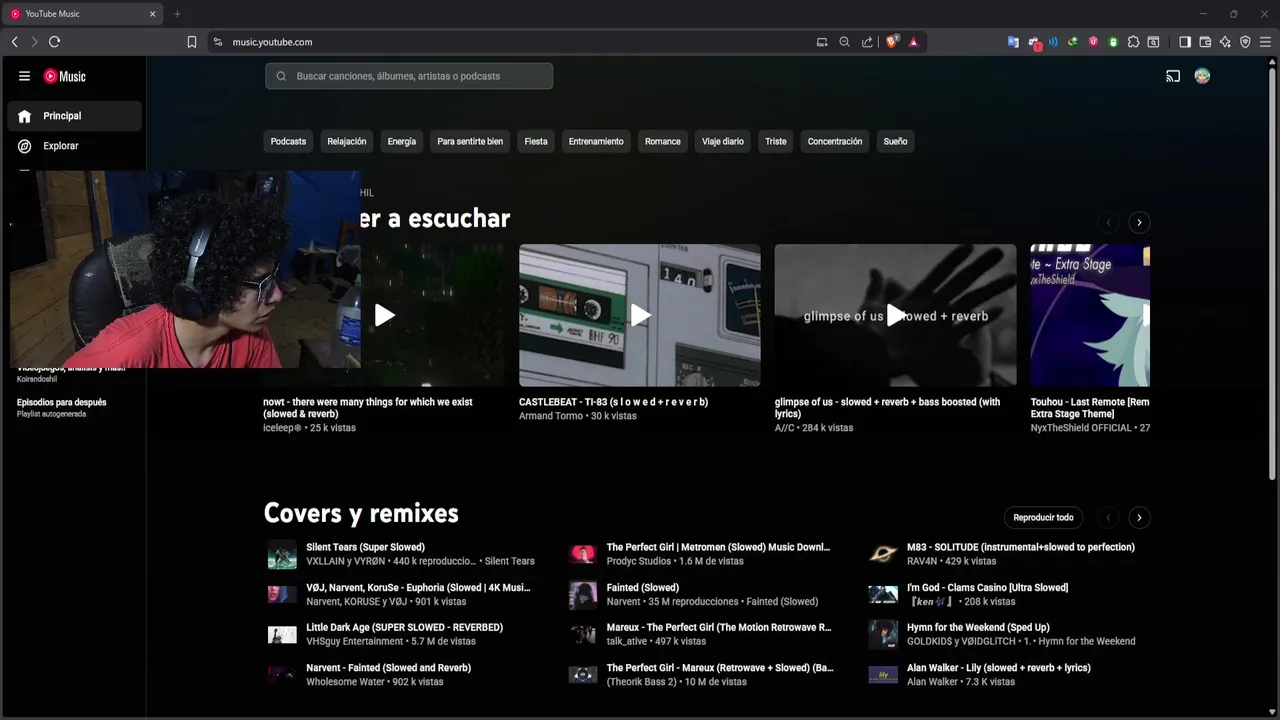Play Silent Tears (Super Slowed) thumbnail
Screen dimensions: 1280x720
(282, 554)
